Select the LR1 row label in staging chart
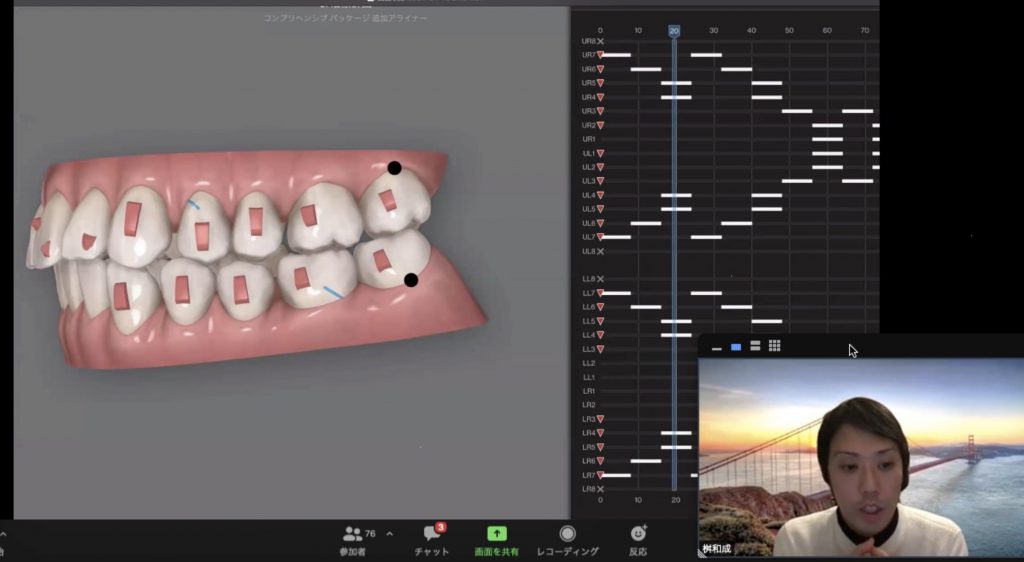 pos(588,391)
